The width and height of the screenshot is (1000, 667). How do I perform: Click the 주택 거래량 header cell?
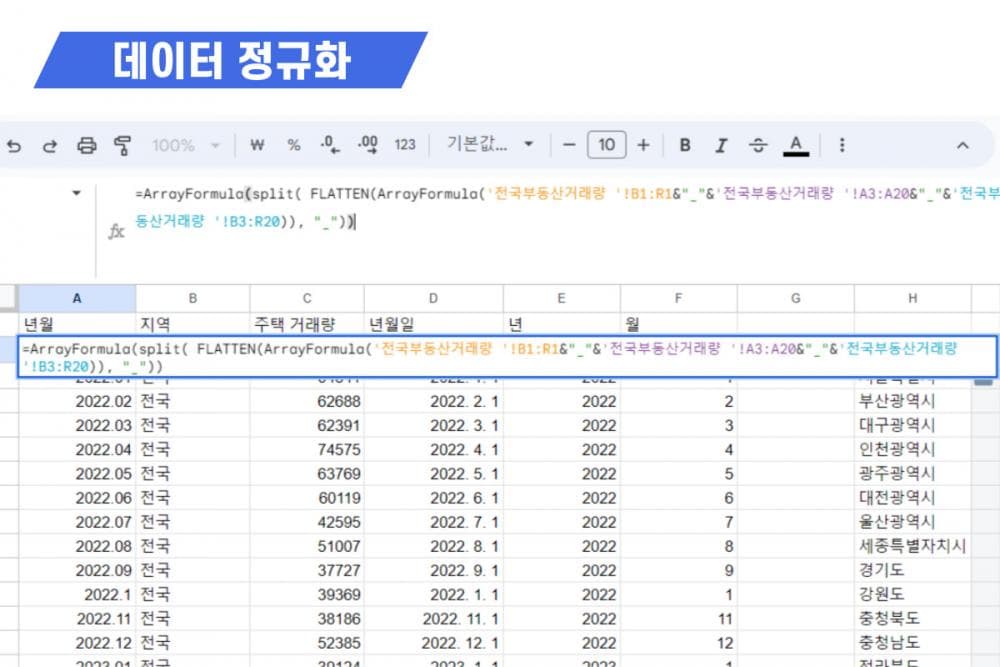[x=307, y=324]
